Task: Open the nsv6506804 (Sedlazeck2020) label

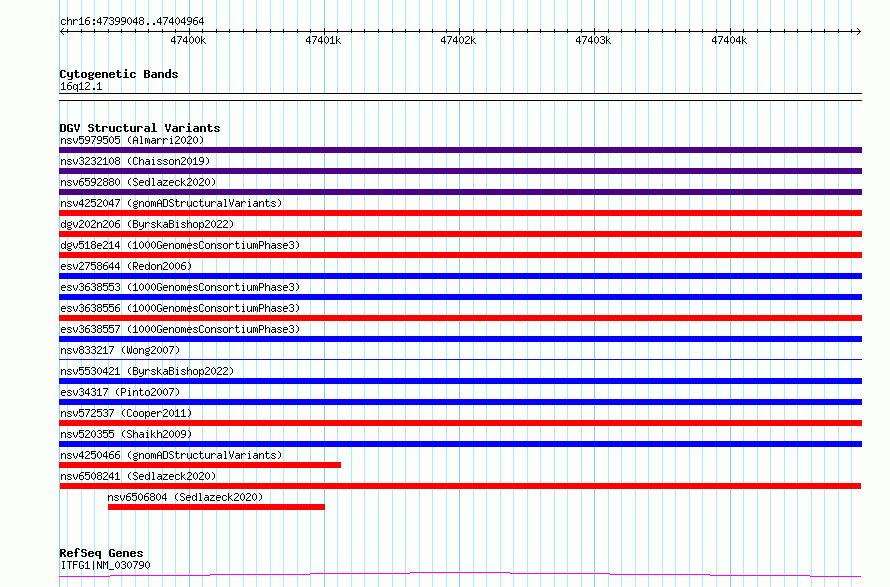Action: click(185, 497)
